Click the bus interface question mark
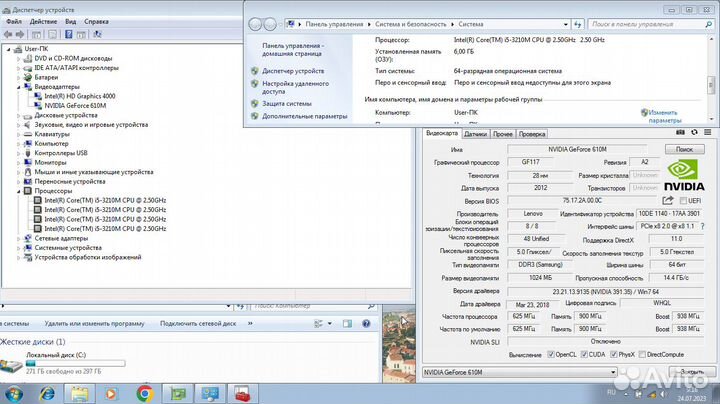This screenshot has width=720, height=404. [703, 226]
